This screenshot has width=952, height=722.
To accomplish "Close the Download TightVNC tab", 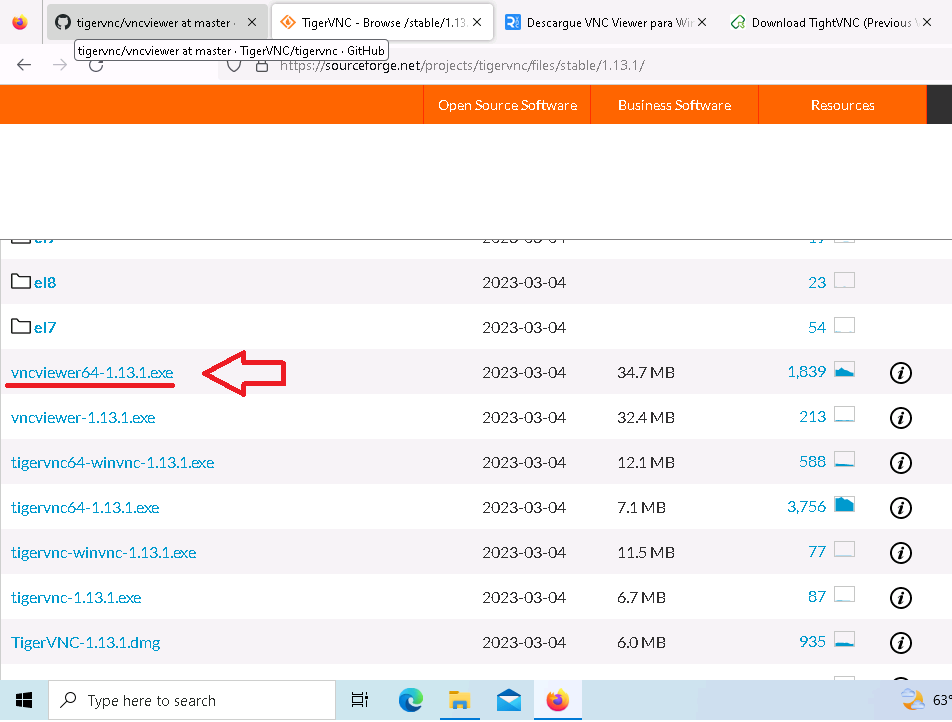I will (926, 22).
